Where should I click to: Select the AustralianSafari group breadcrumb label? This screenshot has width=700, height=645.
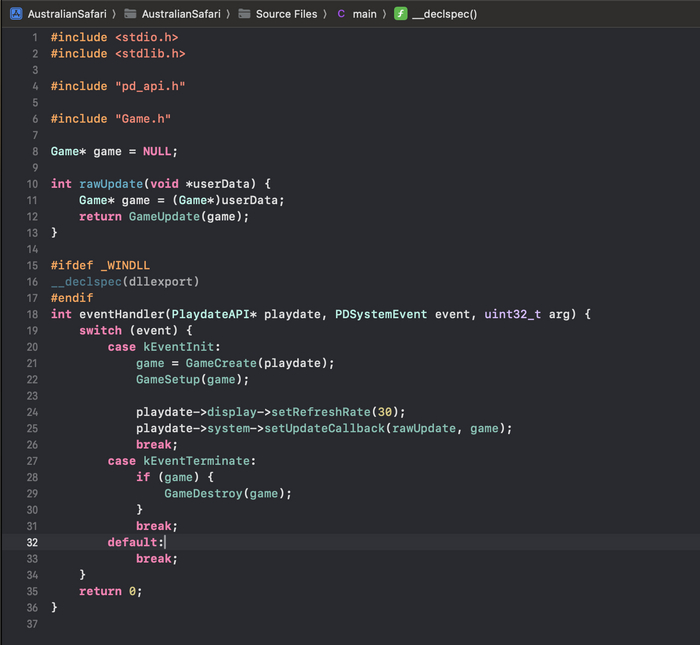click(x=180, y=14)
